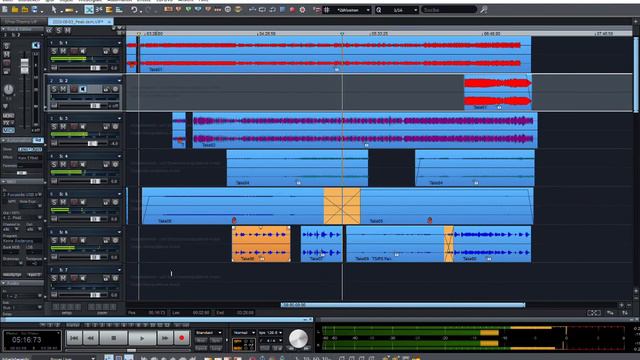Screen dimensions: 640x360
Task: Open the time signature dropdown in transport
Action: click(x=270, y=340)
